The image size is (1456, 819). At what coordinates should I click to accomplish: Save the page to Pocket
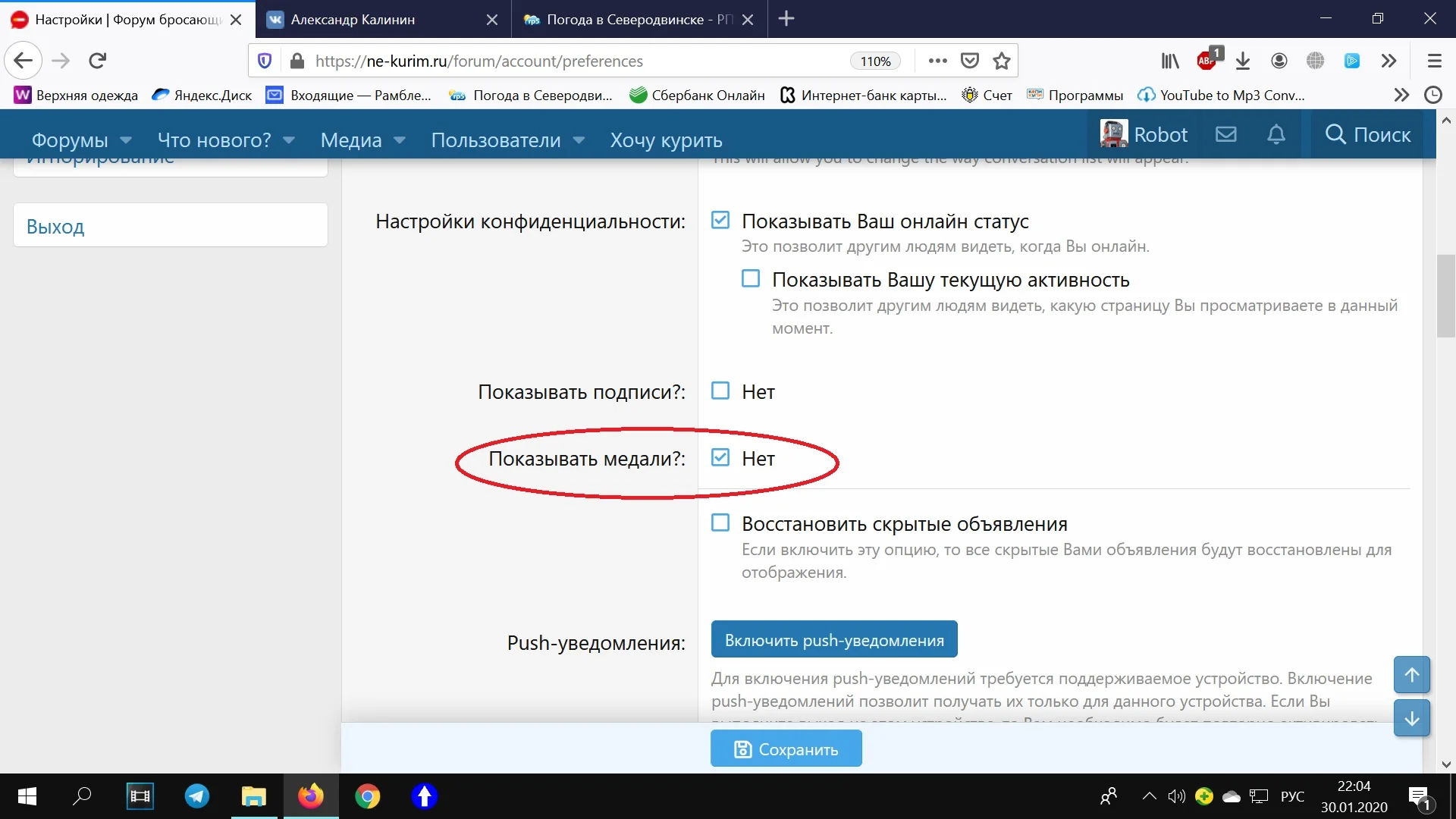[970, 61]
